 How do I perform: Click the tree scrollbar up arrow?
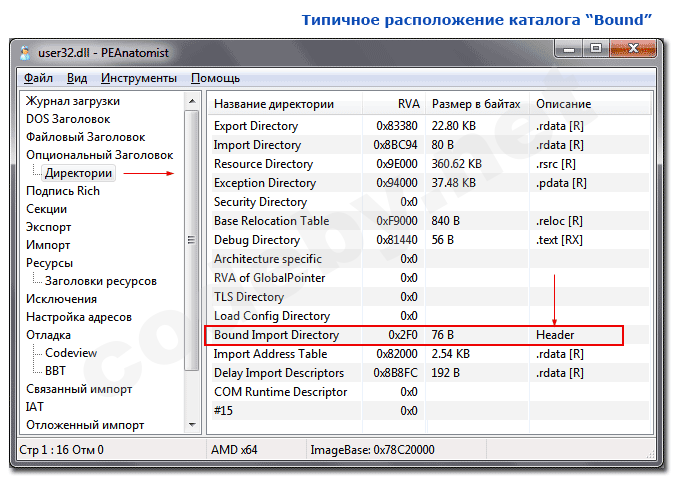pyautogui.click(x=192, y=99)
